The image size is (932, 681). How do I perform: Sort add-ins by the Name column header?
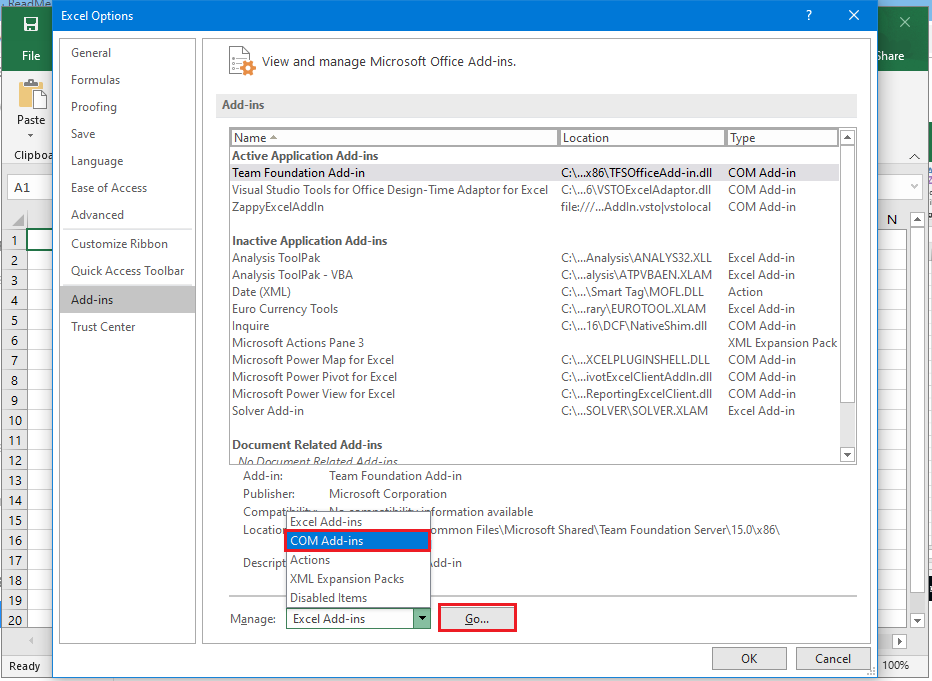(394, 138)
